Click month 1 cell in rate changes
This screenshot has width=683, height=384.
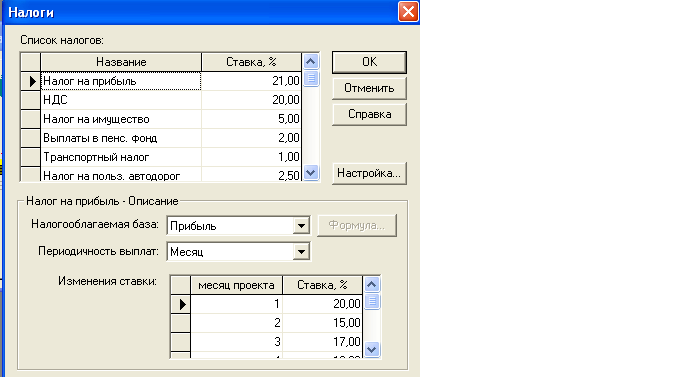point(237,304)
